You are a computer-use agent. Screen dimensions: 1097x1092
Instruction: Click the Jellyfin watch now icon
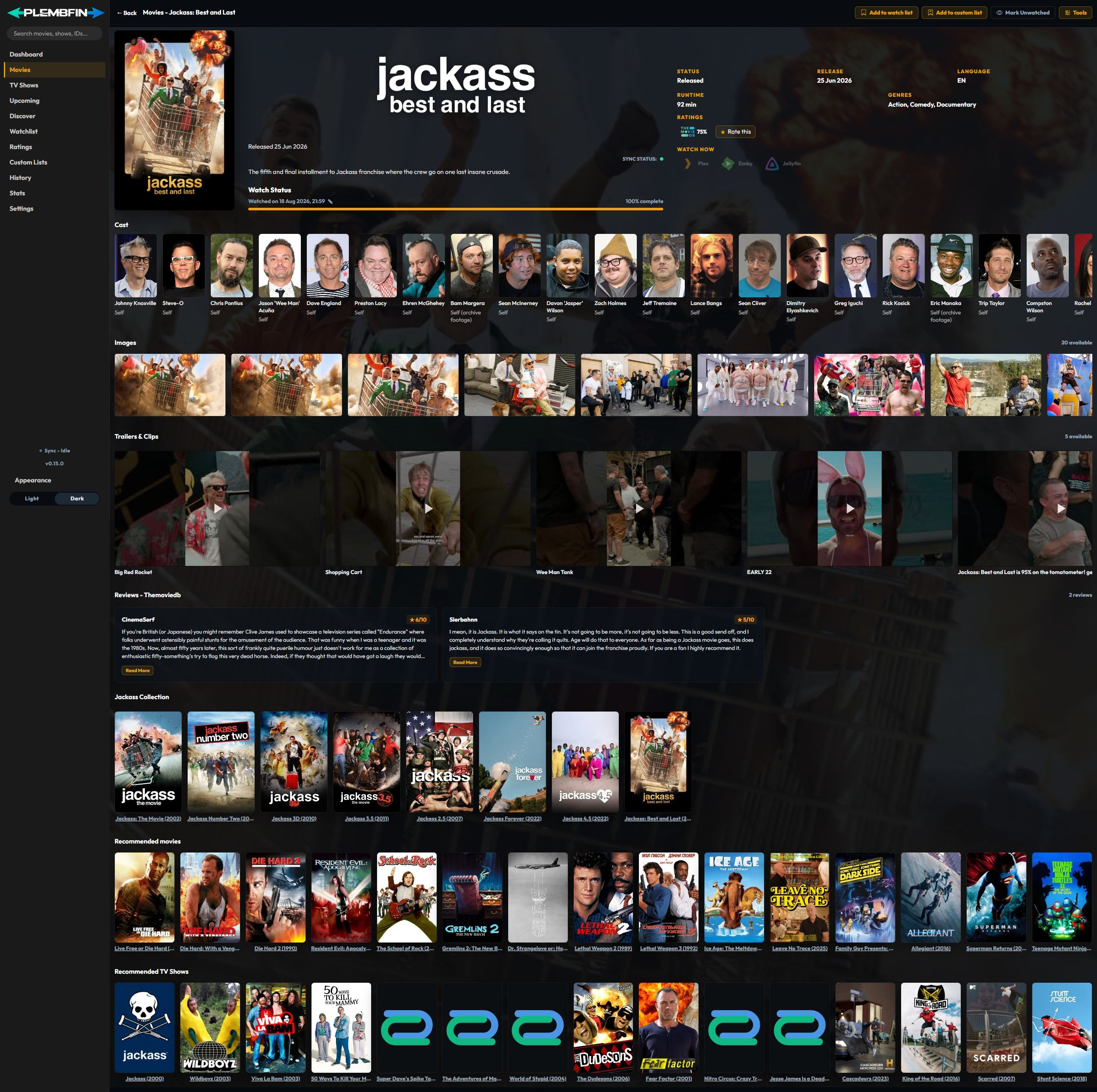tap(772, 164)
